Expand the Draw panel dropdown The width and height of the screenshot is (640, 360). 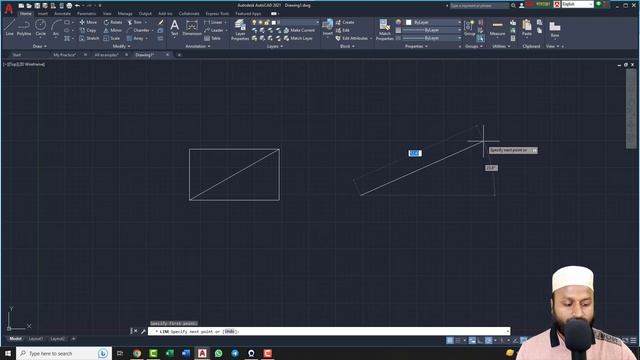click(x=40, y=47)
